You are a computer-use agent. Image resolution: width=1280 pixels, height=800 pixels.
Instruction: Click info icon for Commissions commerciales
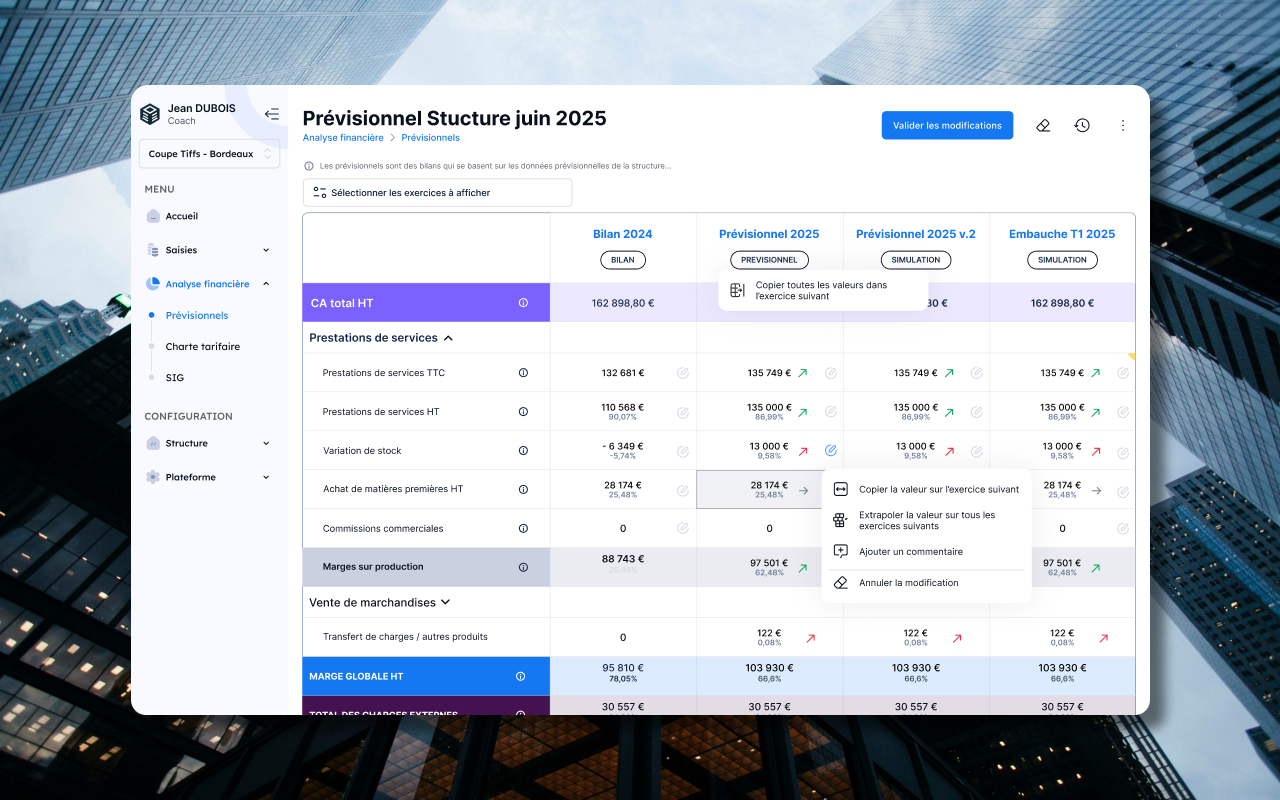523,528
